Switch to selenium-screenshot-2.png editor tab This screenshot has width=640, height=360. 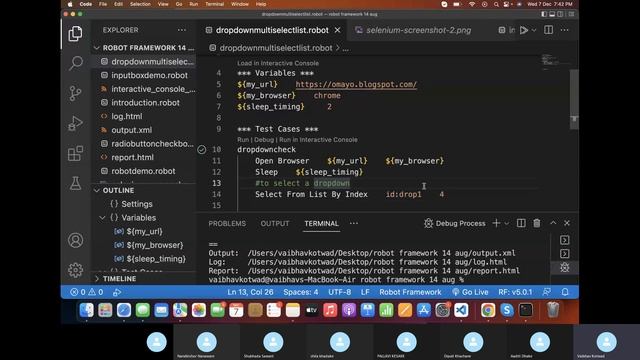tap(412, 30)
